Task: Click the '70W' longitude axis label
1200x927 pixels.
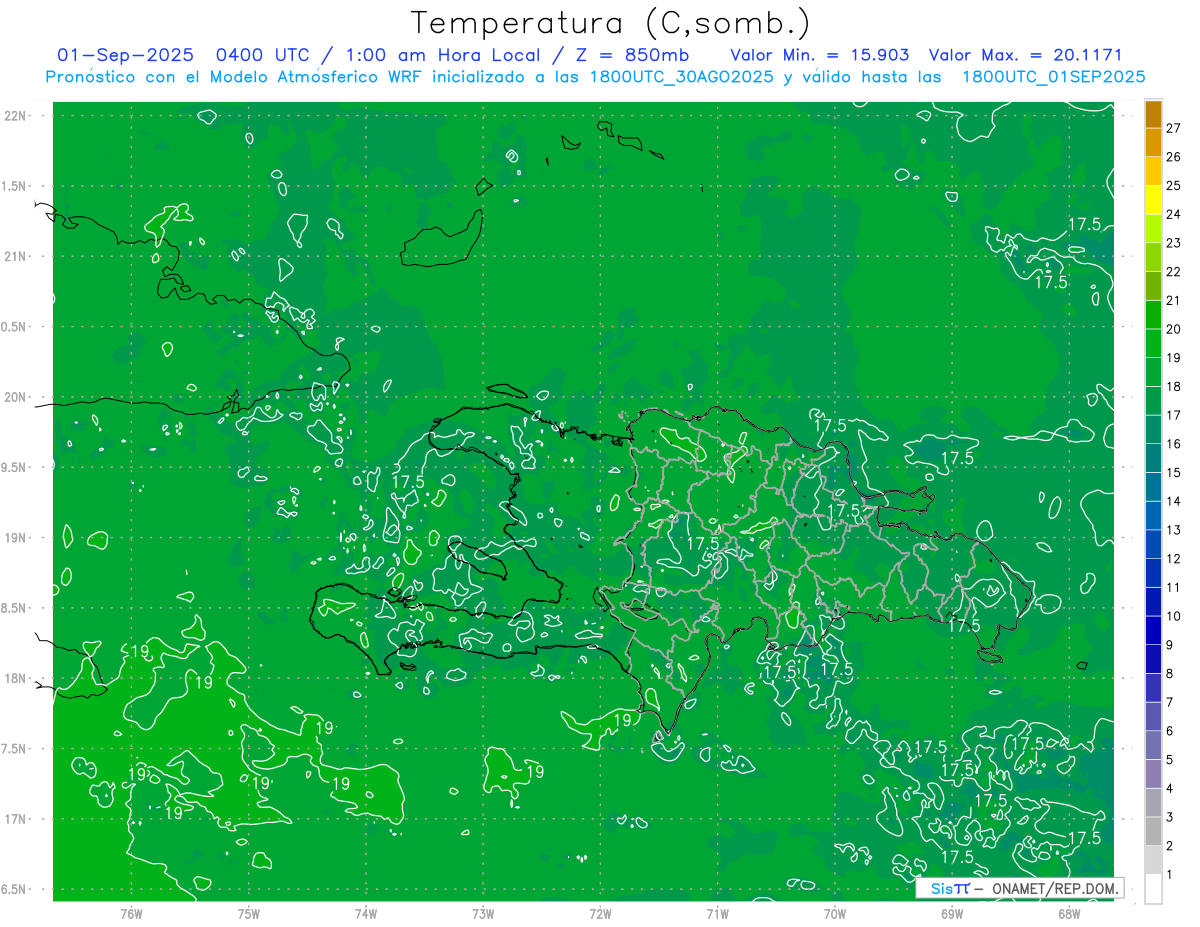Action: pyautogui.click(x=835, y=915)
